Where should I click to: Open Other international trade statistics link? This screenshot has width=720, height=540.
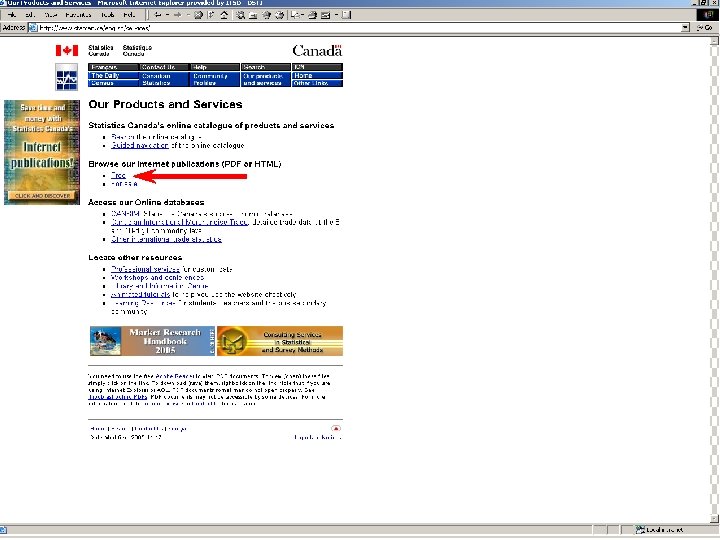click(166, 239)
